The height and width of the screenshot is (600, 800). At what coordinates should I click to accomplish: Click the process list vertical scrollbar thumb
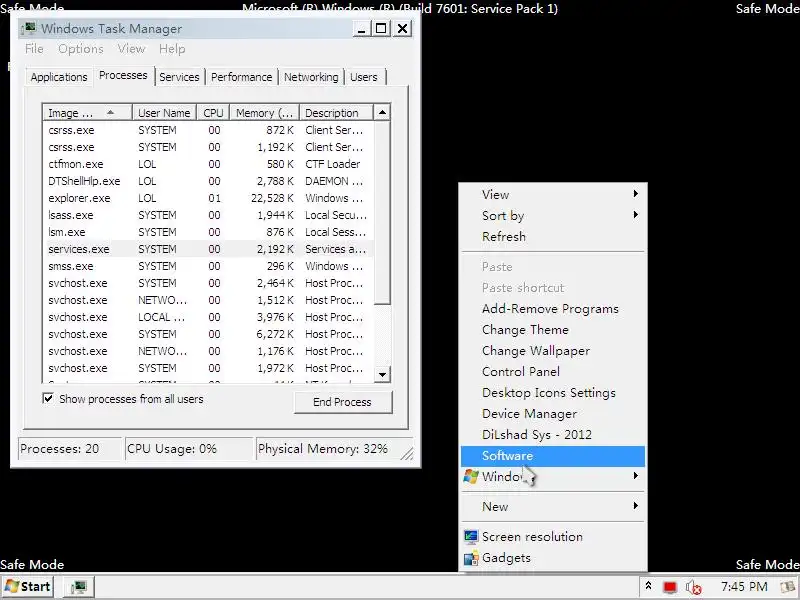[x=382, y=212]
